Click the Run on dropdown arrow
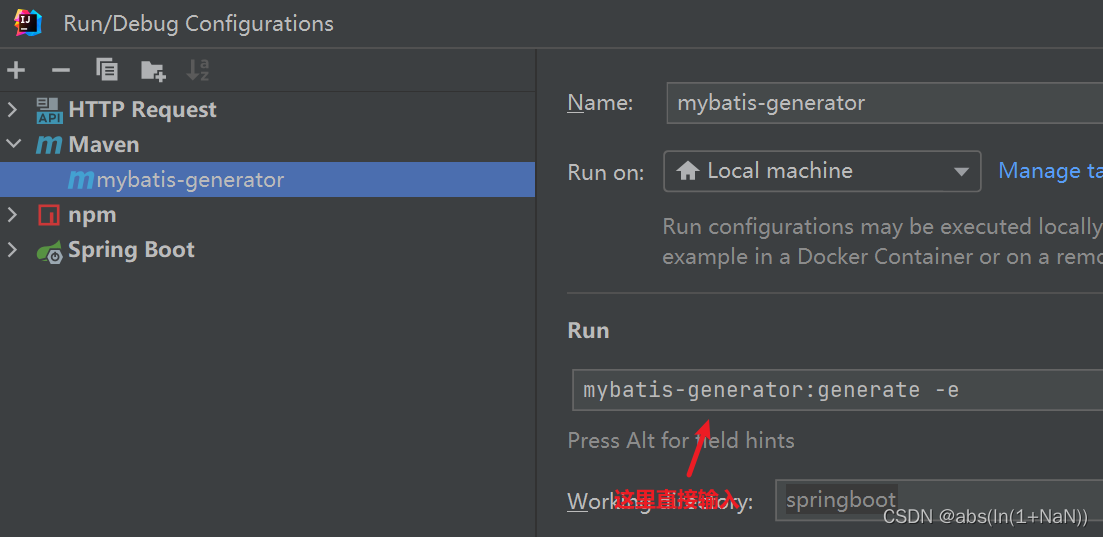The width and height of the screenshot is (1103, 537). [x=960, y=172]
